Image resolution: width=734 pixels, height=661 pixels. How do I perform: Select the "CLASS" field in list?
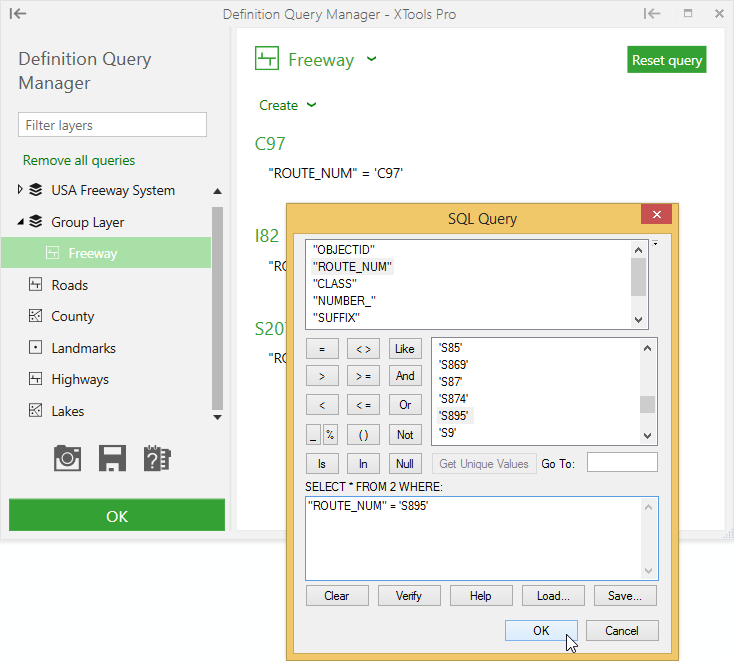(x=335, y=284)
